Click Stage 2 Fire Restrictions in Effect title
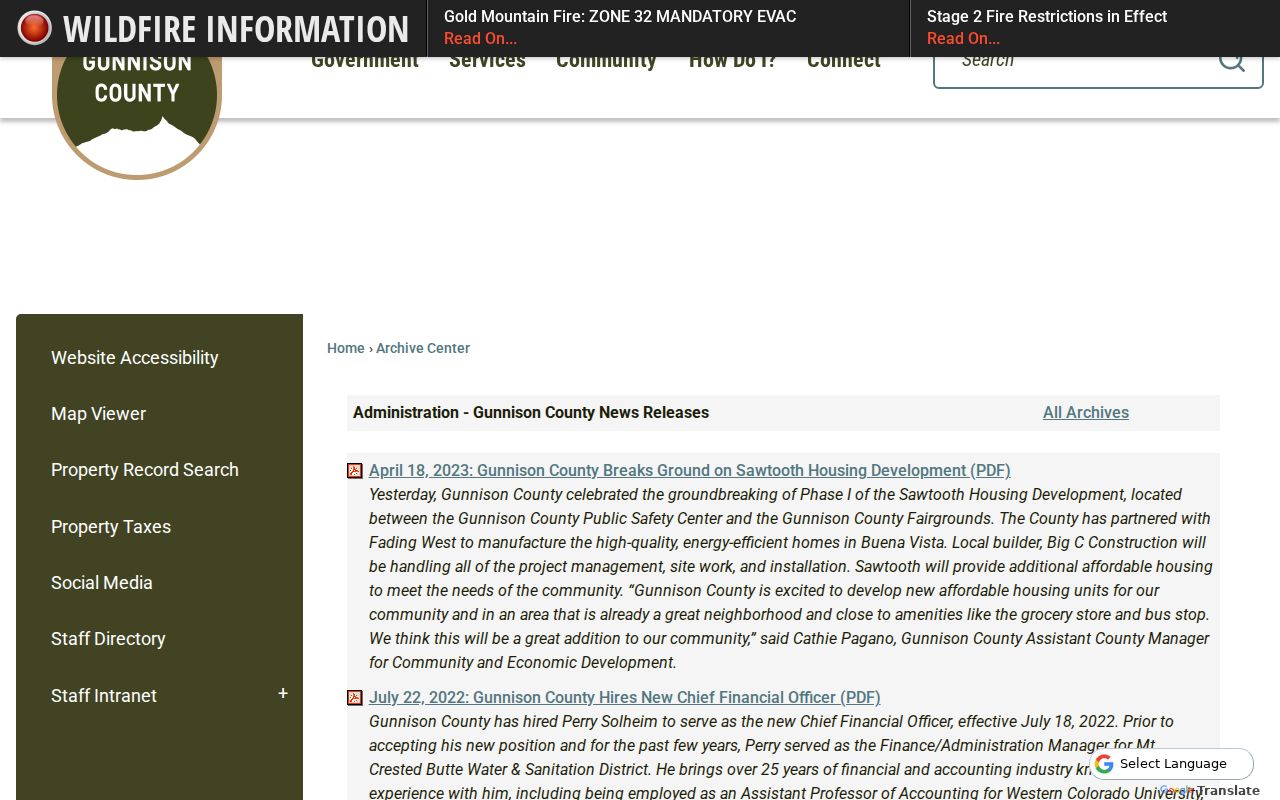 point(1047,16)
